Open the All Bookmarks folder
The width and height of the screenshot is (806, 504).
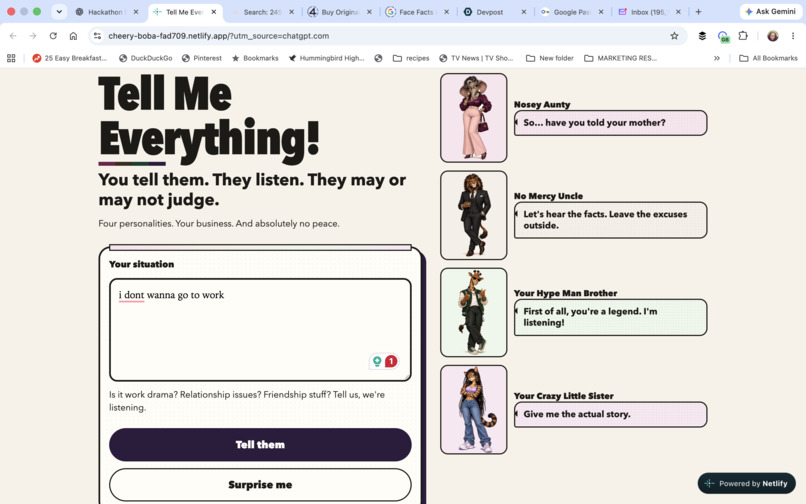[x=768, y=58]
